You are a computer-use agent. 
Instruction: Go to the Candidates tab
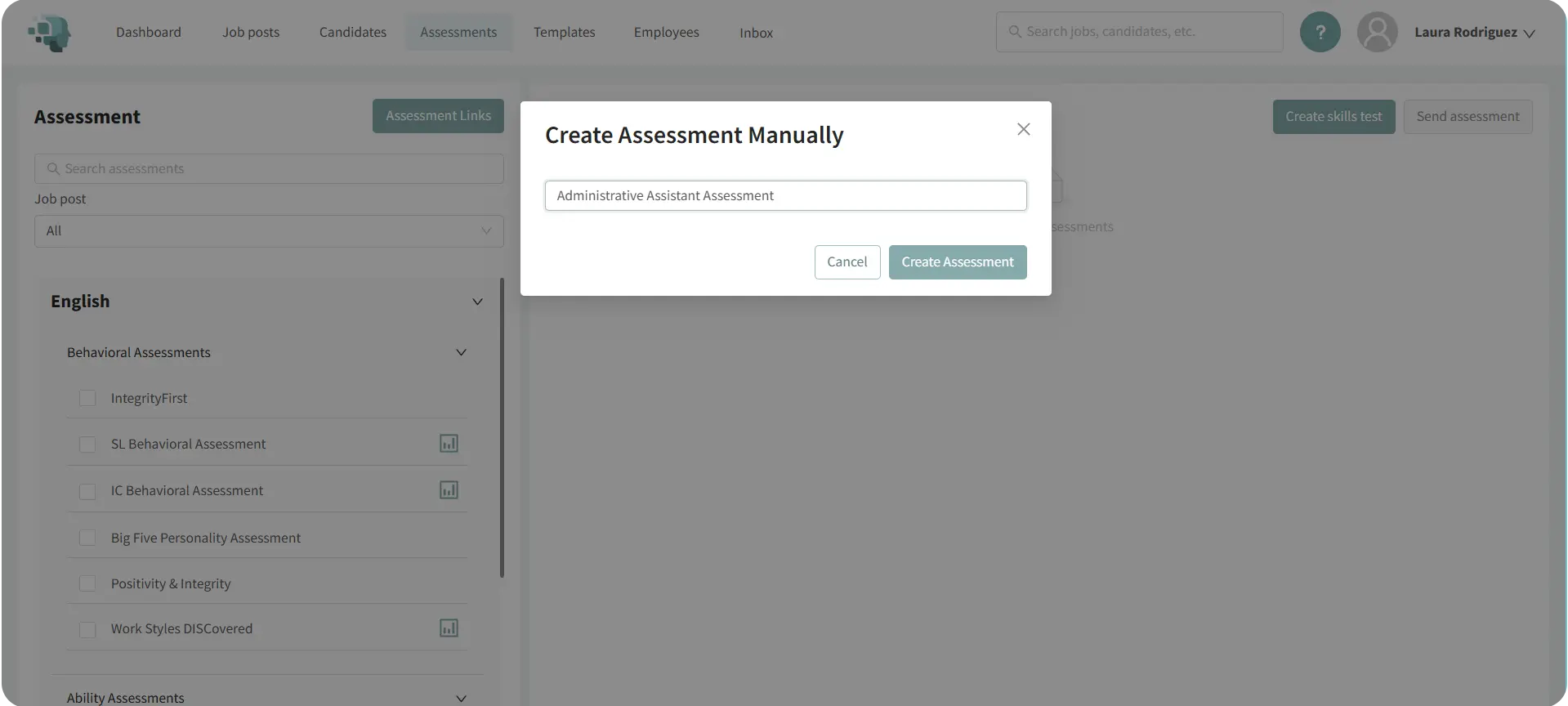click(x=353, y=33)
